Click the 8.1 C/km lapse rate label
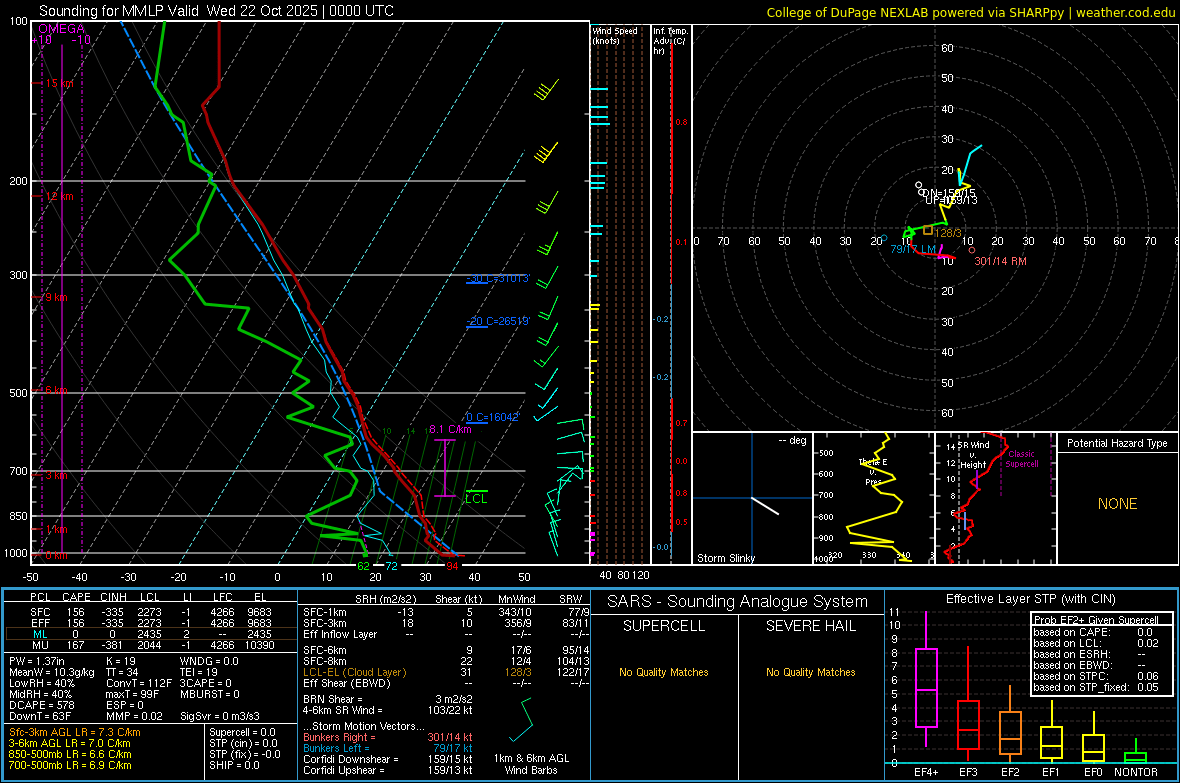 point(450,429)
